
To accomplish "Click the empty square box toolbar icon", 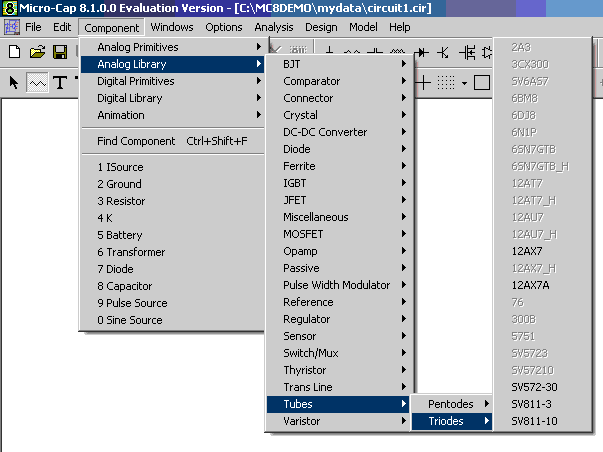I will [x=481, y=82].
